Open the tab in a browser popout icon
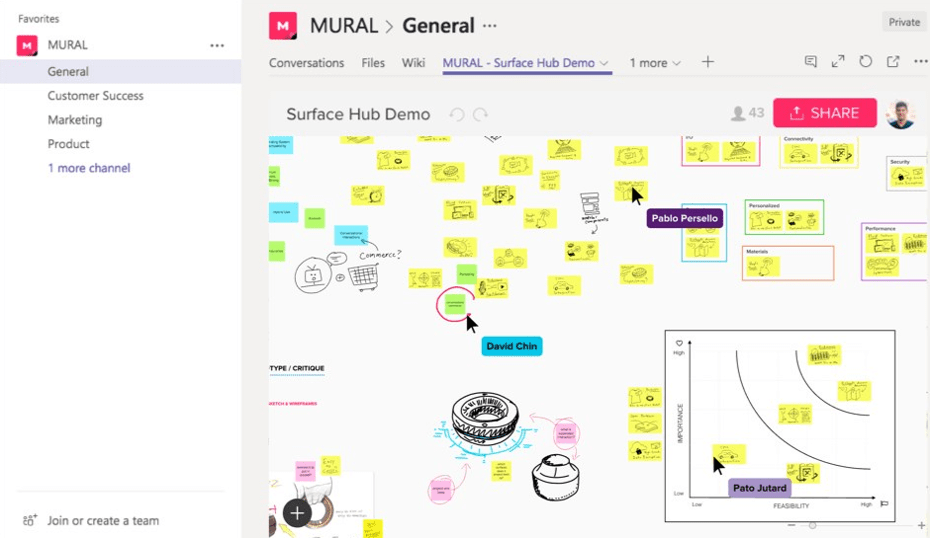This screenshot has height=538, width=930. click(x=893, y=61)
